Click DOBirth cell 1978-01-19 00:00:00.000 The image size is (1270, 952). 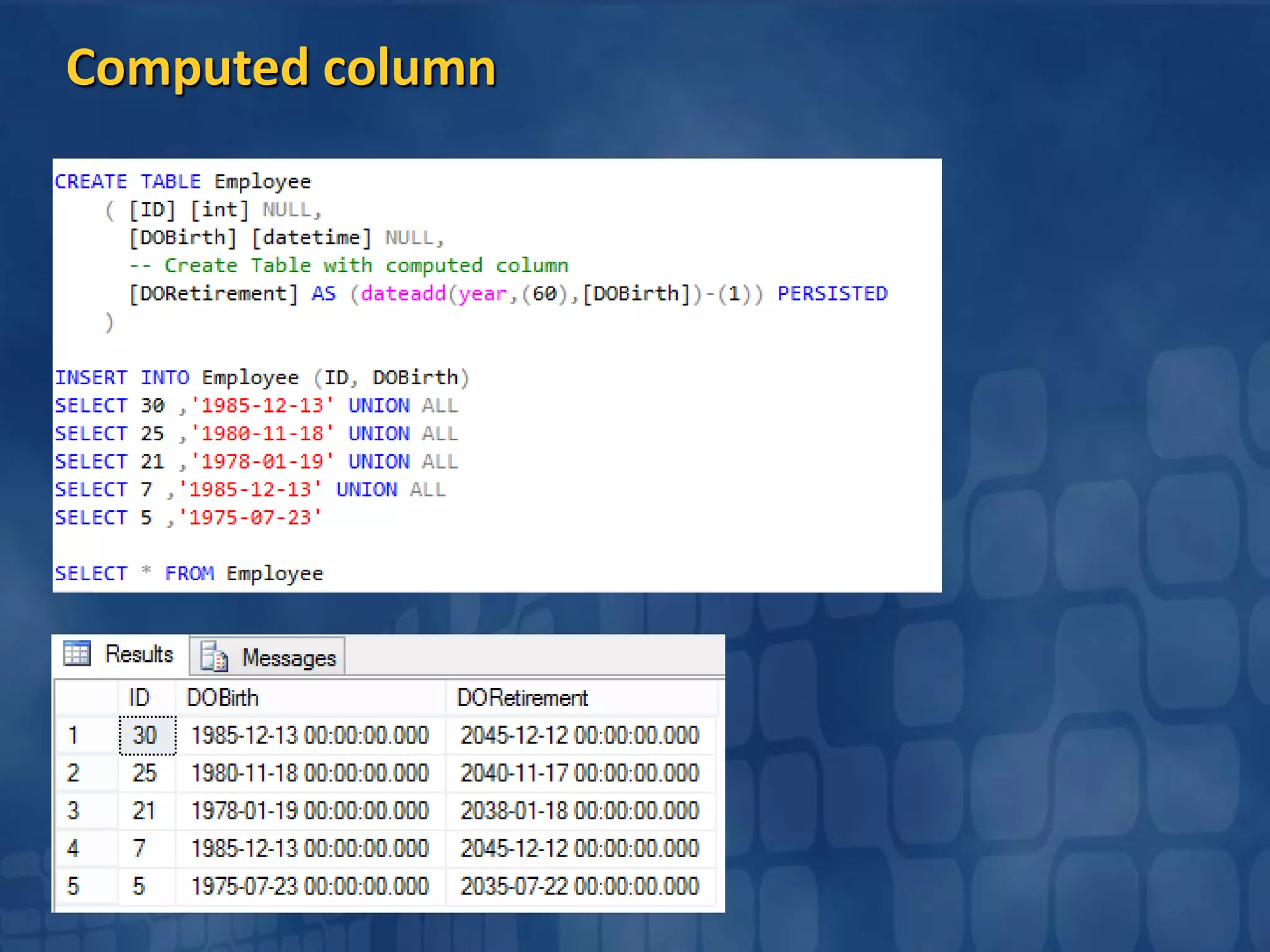[311, 811]
